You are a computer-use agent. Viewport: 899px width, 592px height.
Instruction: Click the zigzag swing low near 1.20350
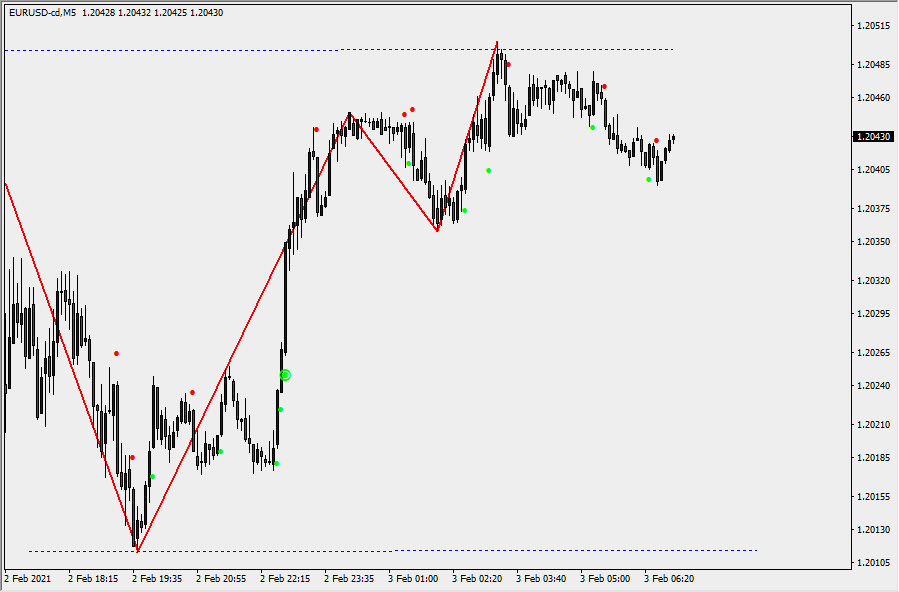click(437, 231)
